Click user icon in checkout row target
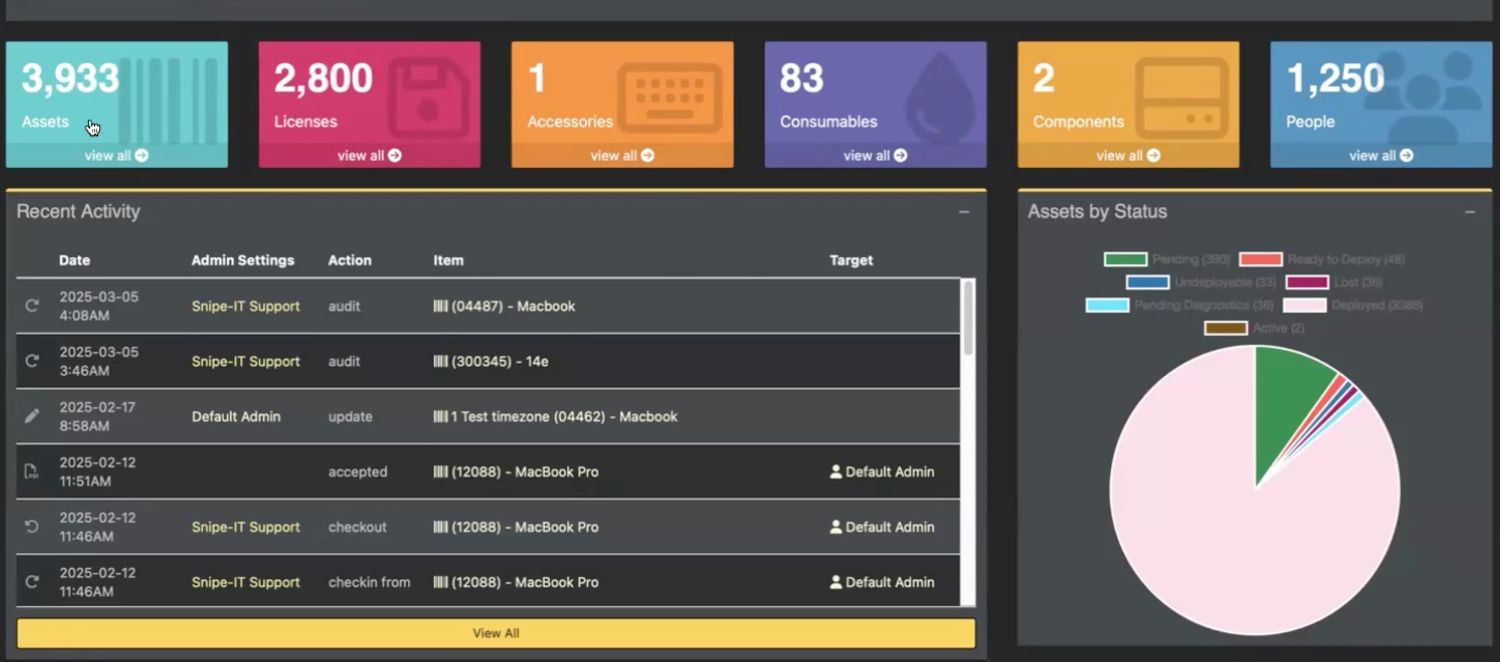Screen dimensions: 1500x662 [x=836, y=526]
